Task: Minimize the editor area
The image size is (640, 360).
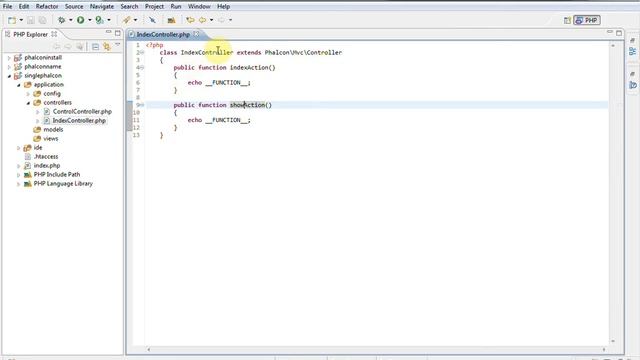Action: click(x=610, y=32)
